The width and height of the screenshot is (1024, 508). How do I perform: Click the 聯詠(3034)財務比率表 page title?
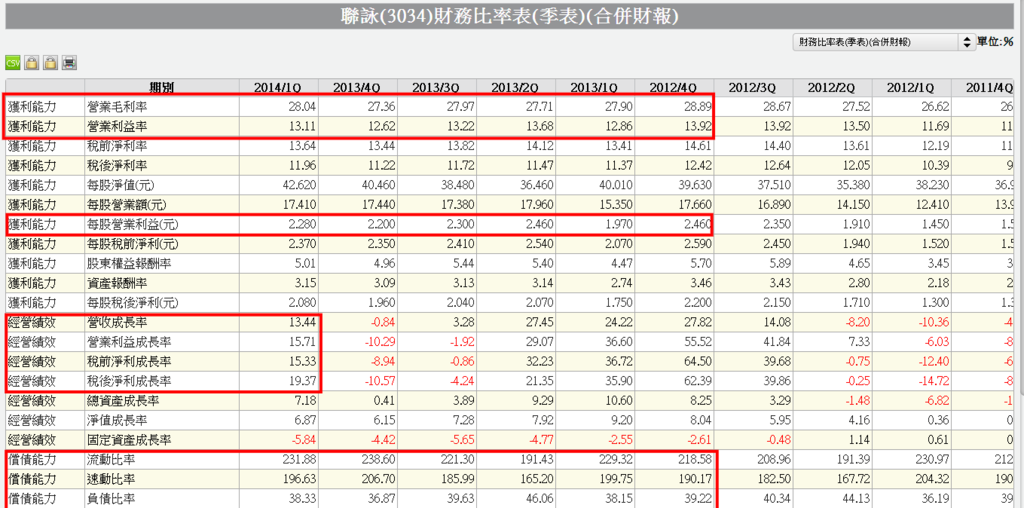point(510,16)
